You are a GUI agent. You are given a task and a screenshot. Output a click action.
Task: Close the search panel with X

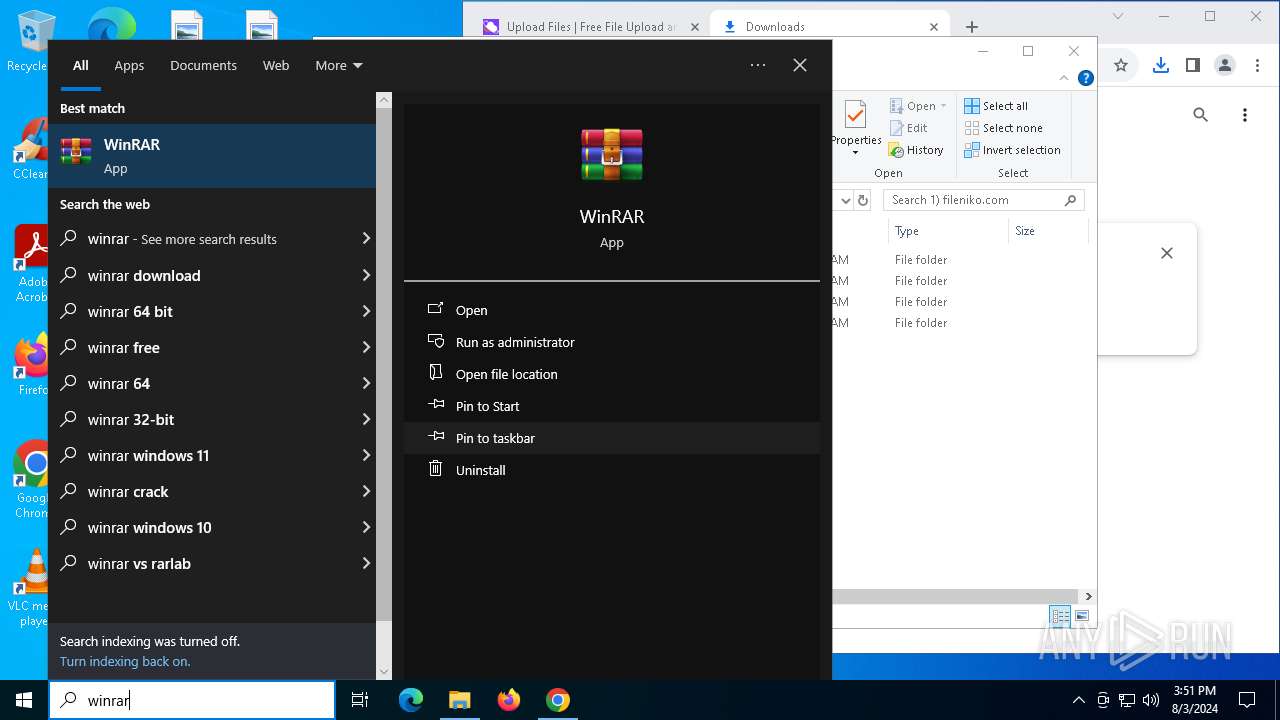[x=800, y=65]
